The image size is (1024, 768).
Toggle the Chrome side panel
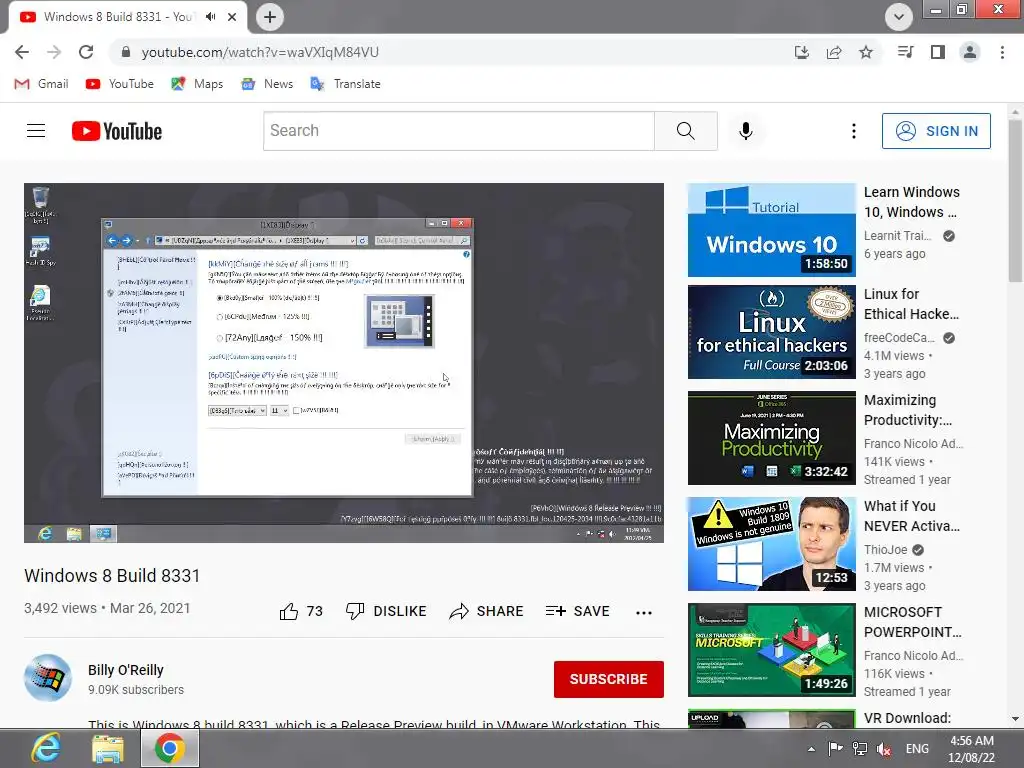[x=938, y=52]
